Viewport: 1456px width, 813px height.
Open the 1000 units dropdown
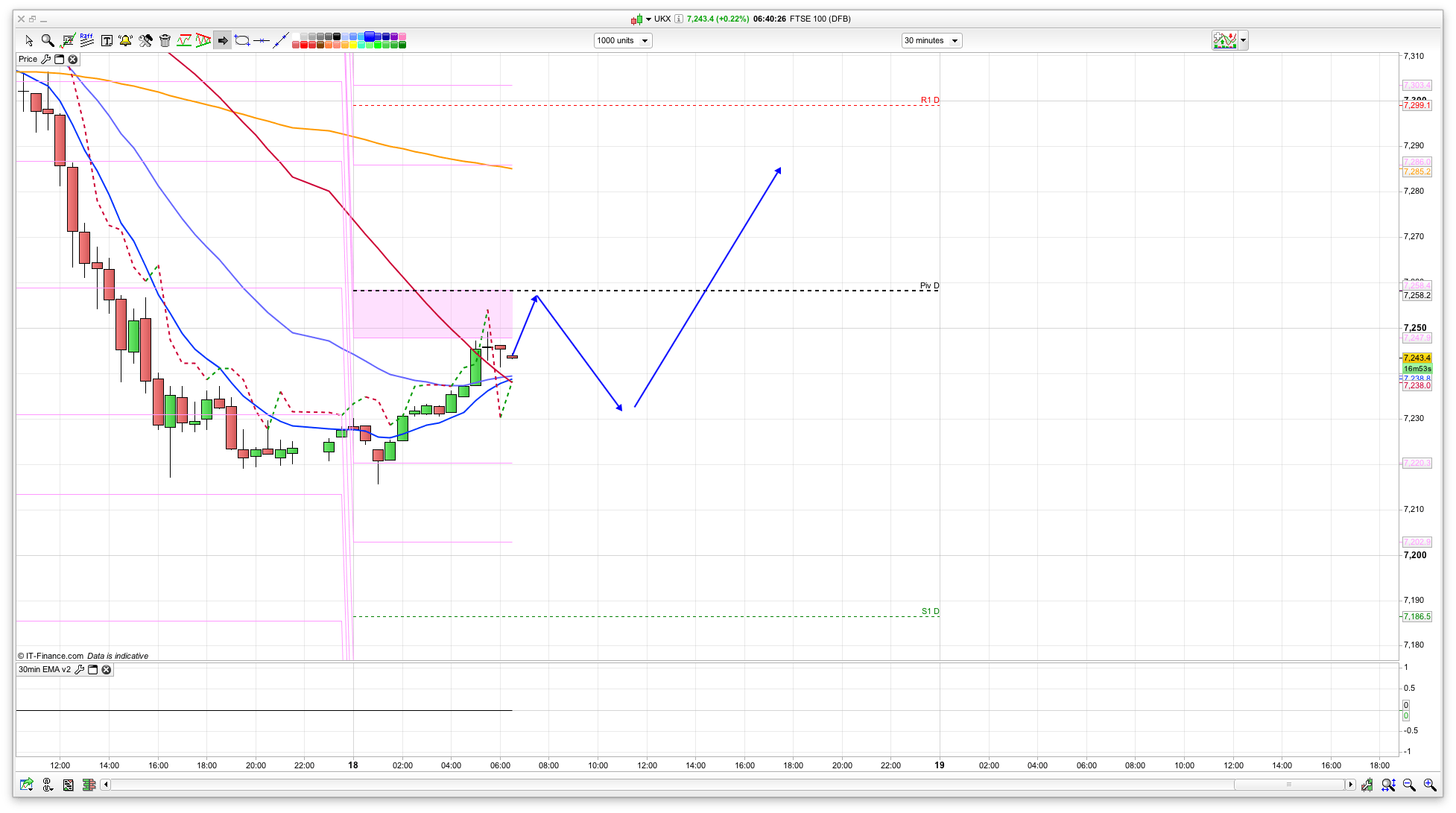[623, 41]
